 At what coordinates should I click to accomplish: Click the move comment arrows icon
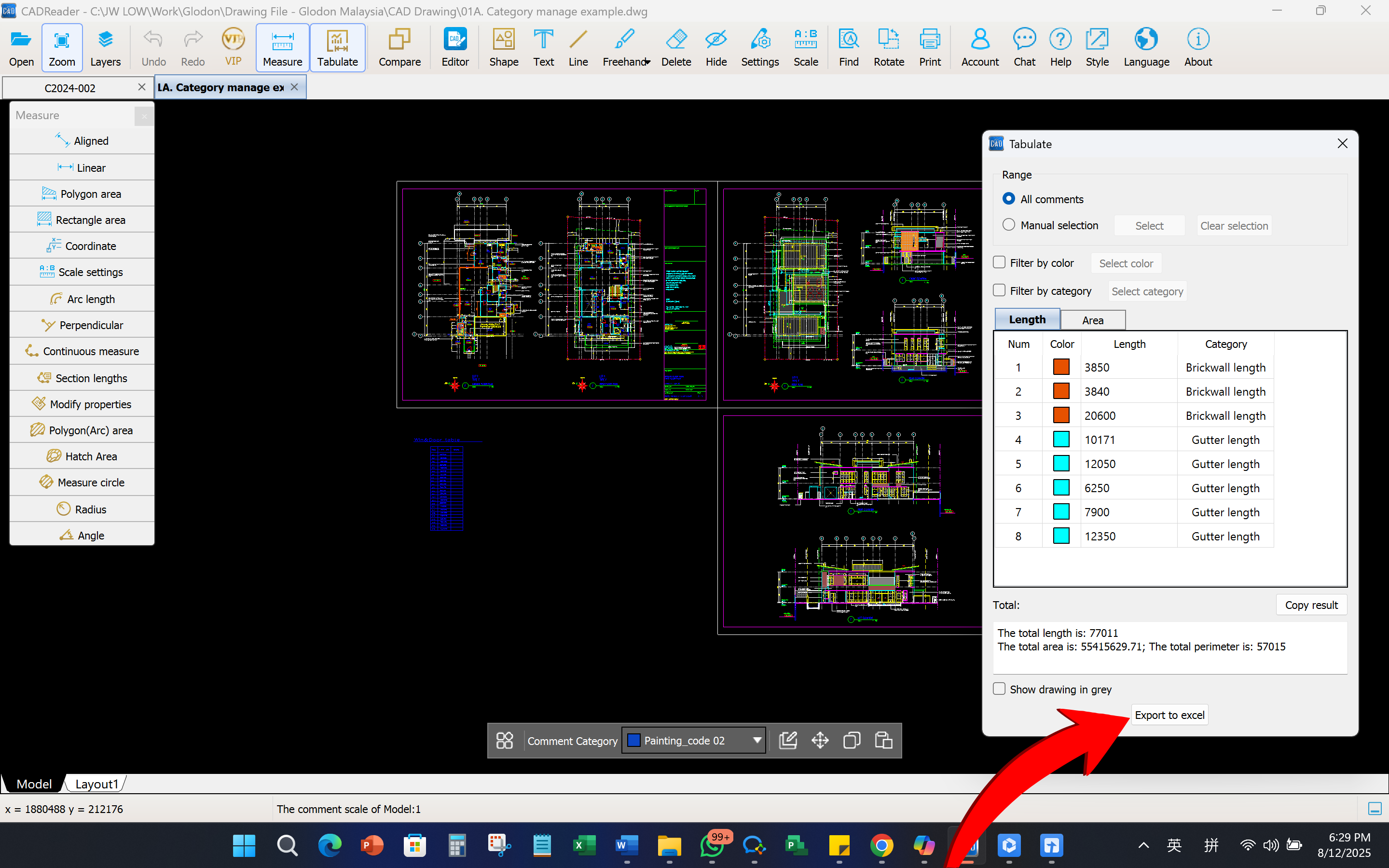[820, 741]
